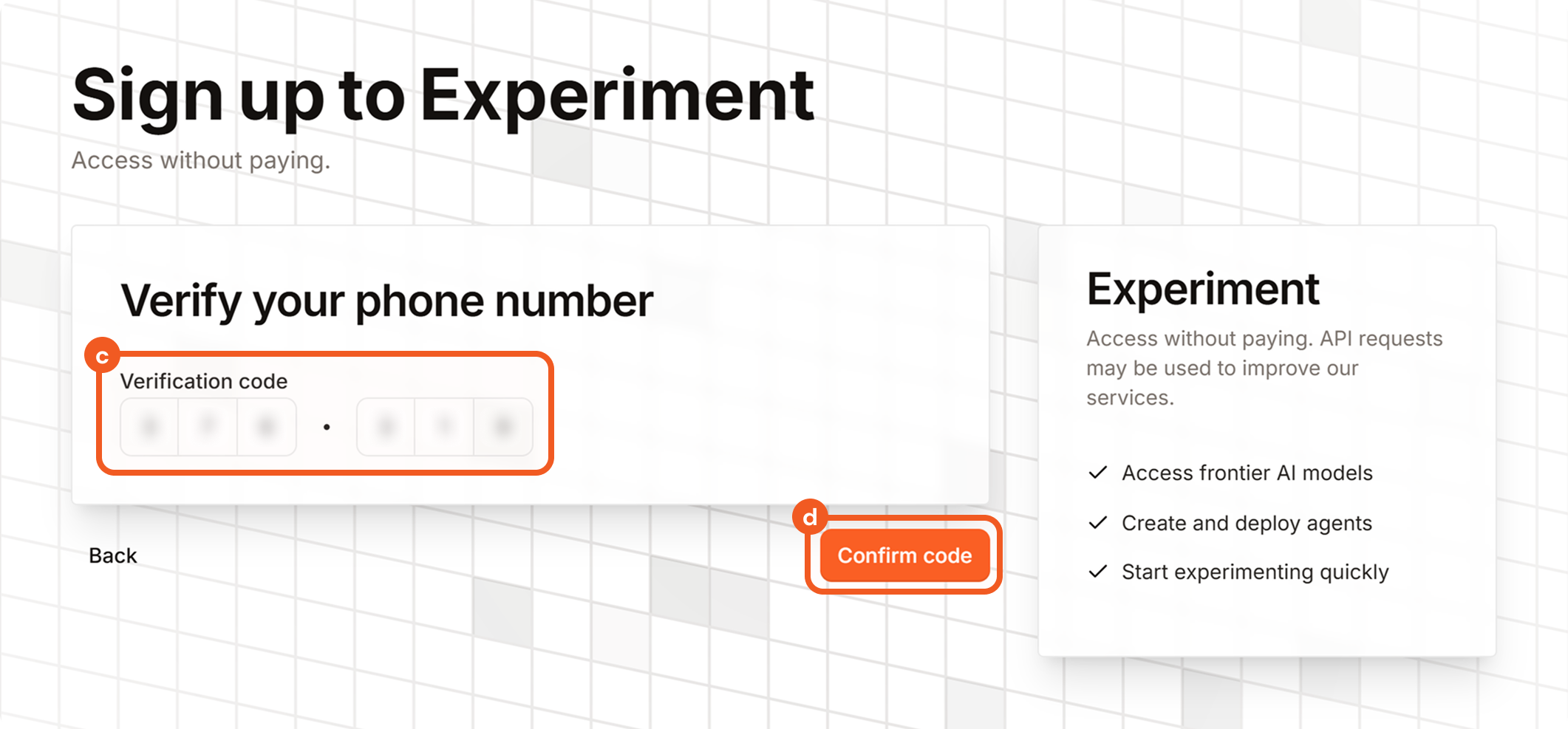1568x729 pixels.
Task: Click the sixth verification code digit box
Action: pos(503,427)
